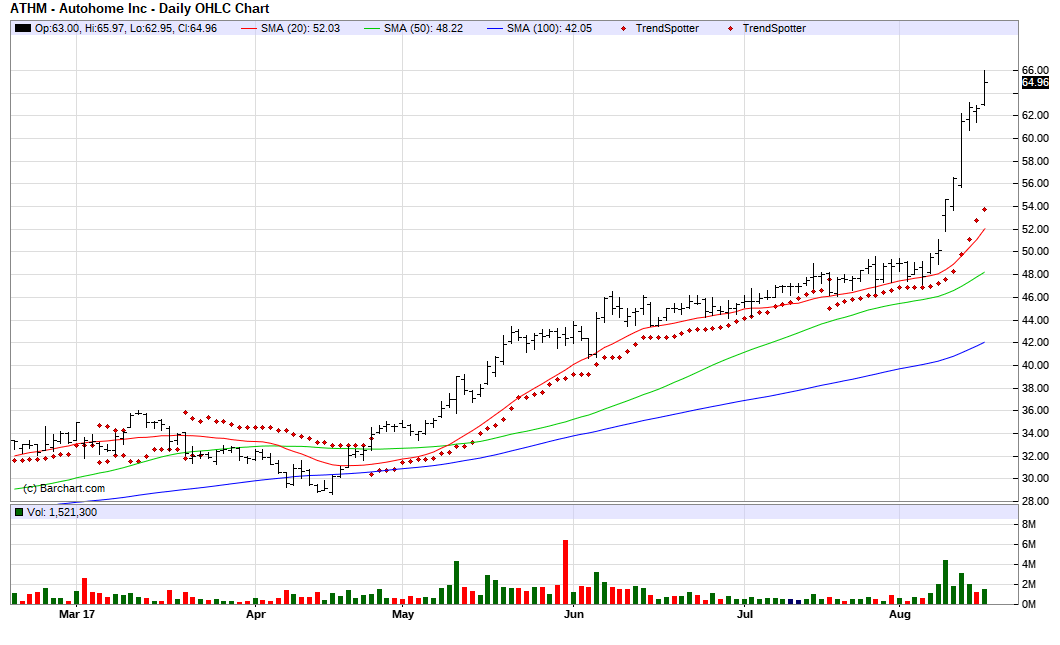The image size is (1060, 645).
Task: Click the 56.00 price axis label
Action: [x=1035, y=183]
